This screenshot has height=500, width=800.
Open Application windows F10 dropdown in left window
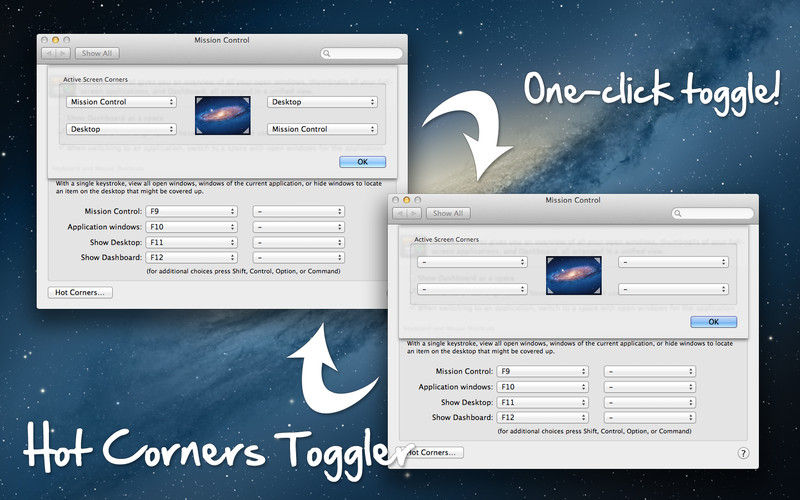click(191, 227)
